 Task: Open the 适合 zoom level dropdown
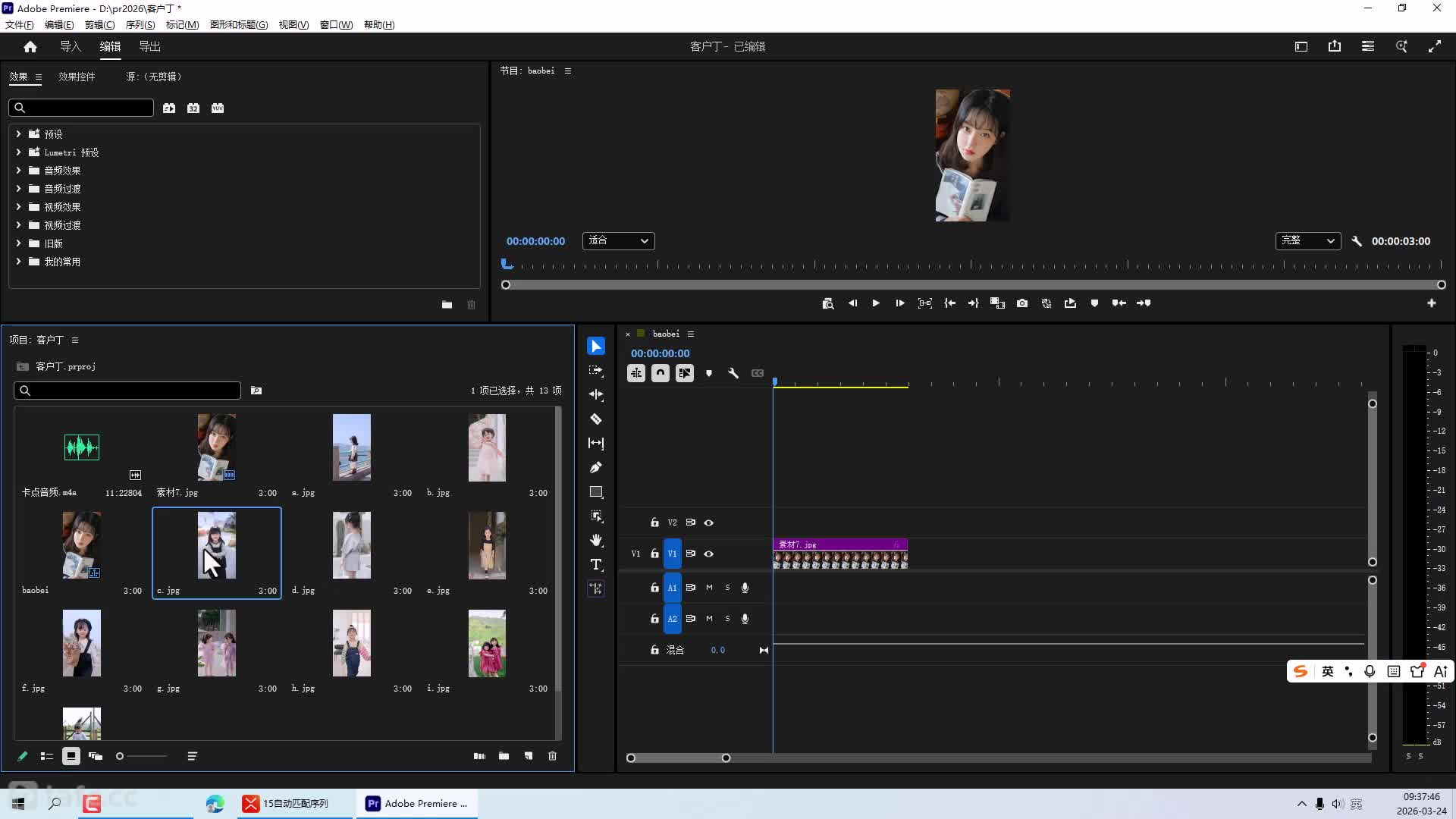click(619, 241)
